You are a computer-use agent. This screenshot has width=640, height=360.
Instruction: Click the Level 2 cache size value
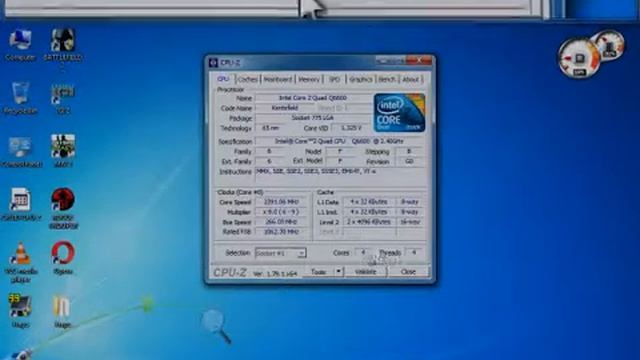click(x=369, y=222)
